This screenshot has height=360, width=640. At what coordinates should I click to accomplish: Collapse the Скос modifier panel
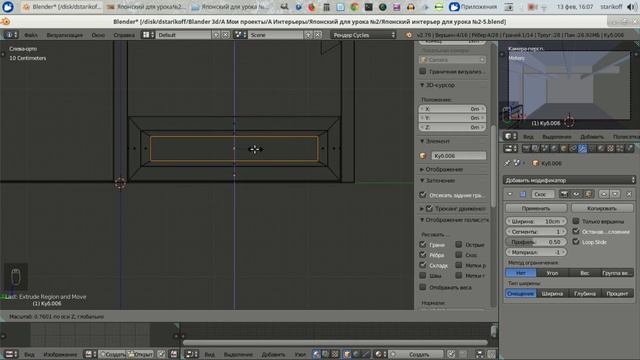pos(510,194)
